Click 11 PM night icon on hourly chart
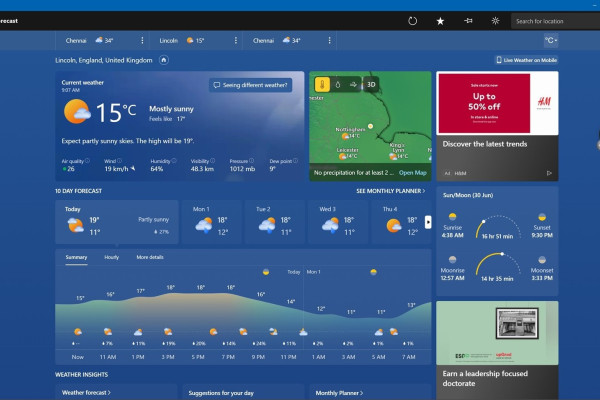This screenshot has width=600, height=400. click(x=303, y=331)
